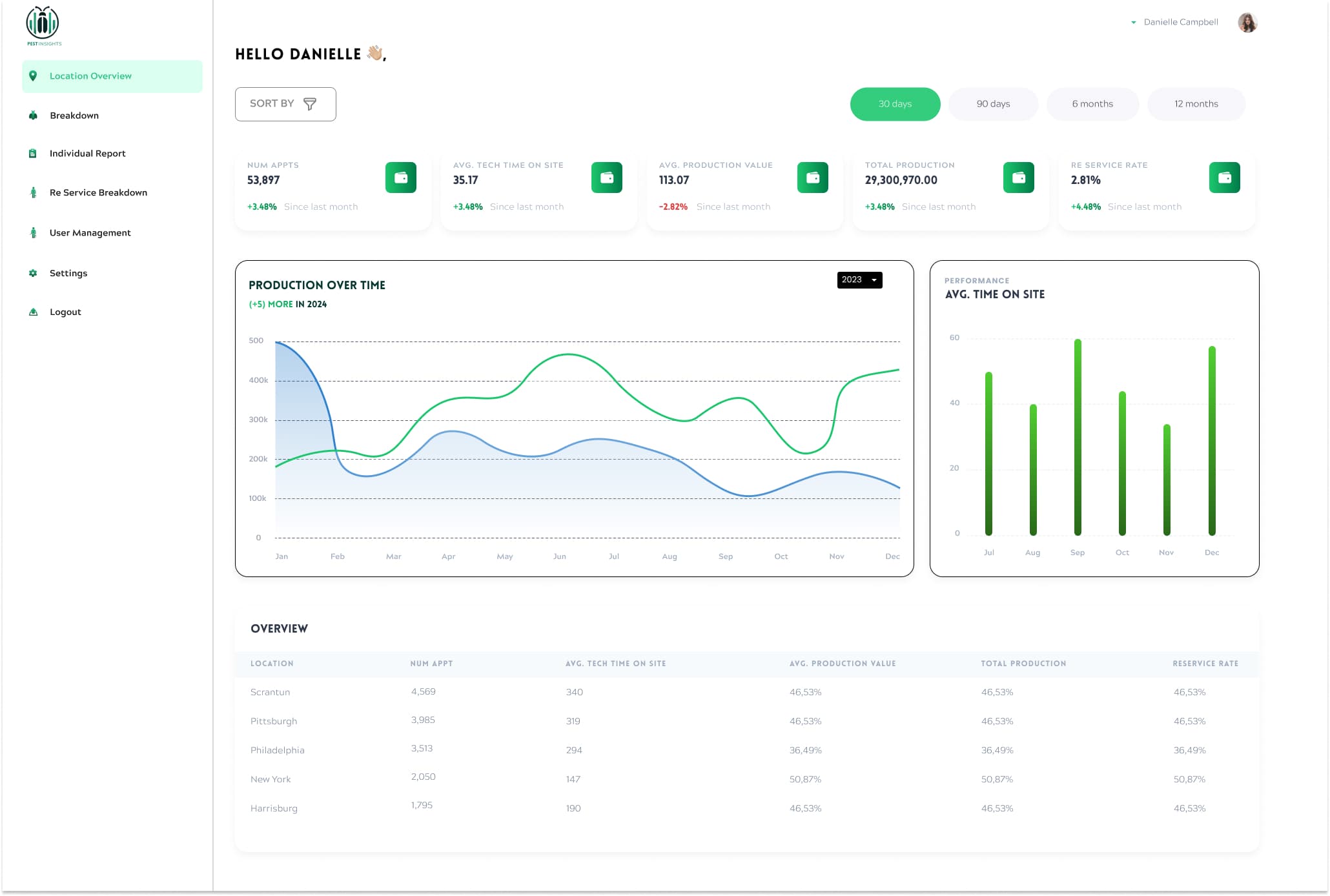Click the Dec bar in Avg. Time chart

point(1212,441)
